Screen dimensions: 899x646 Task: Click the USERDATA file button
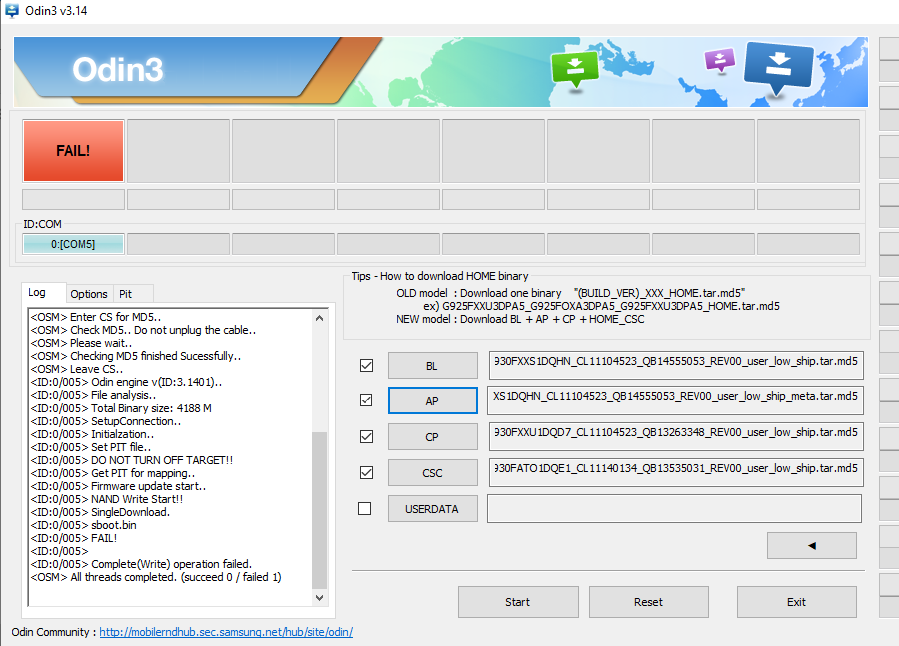point(433,509)
